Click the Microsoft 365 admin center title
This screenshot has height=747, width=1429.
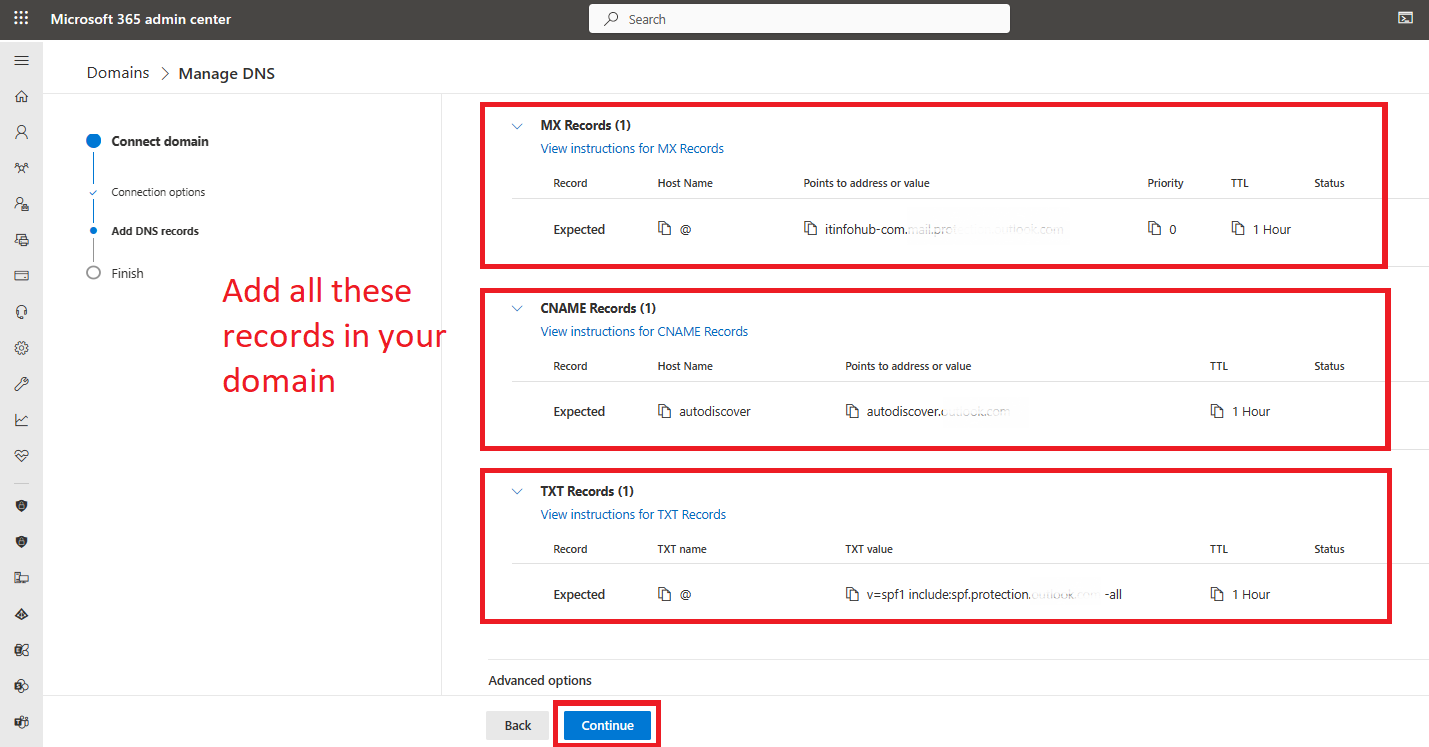click(x=140, y=19)
